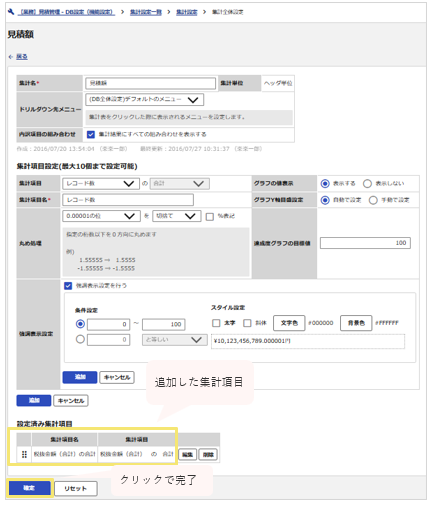
Task: Click キャンセル button just above 設定済み集計項目
Action: [71, 400]
